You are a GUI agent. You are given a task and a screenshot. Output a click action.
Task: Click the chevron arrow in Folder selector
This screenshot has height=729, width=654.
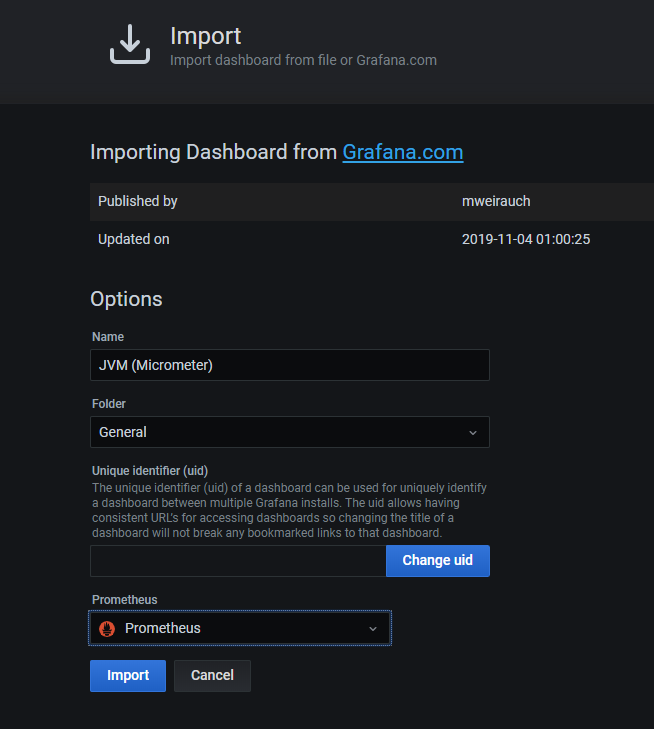coord(473,433)
